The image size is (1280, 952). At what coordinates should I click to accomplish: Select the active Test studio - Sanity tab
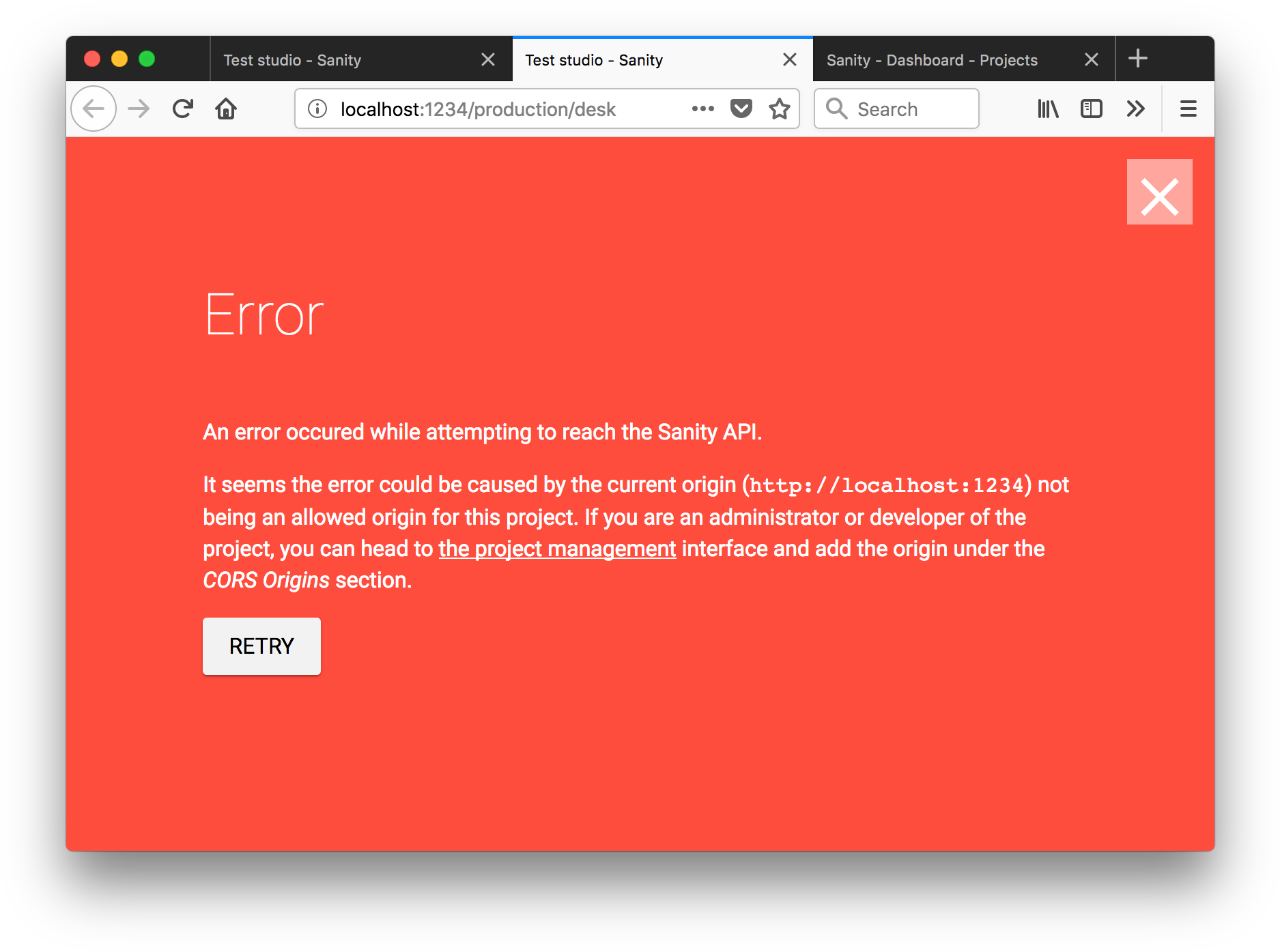point(663,59)
